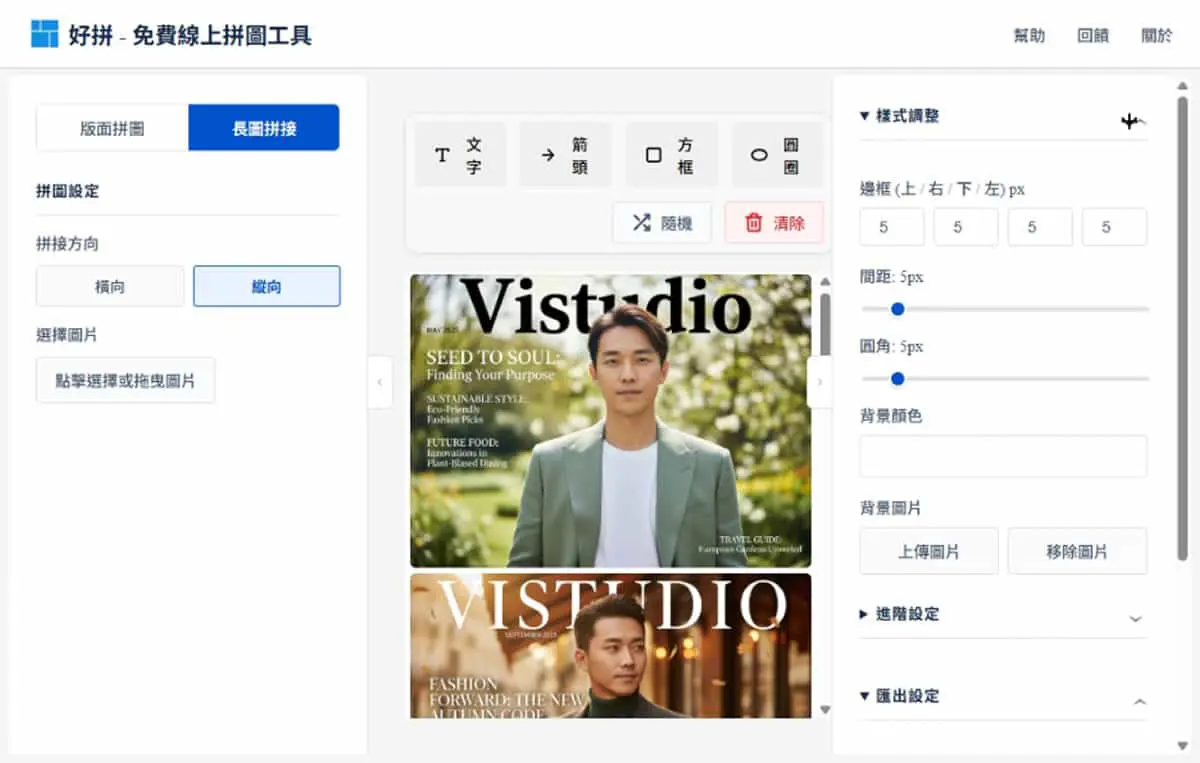This screenshot has width=1200, height=763.
Task: Click the left border width input field
Action: point(1115,227)
